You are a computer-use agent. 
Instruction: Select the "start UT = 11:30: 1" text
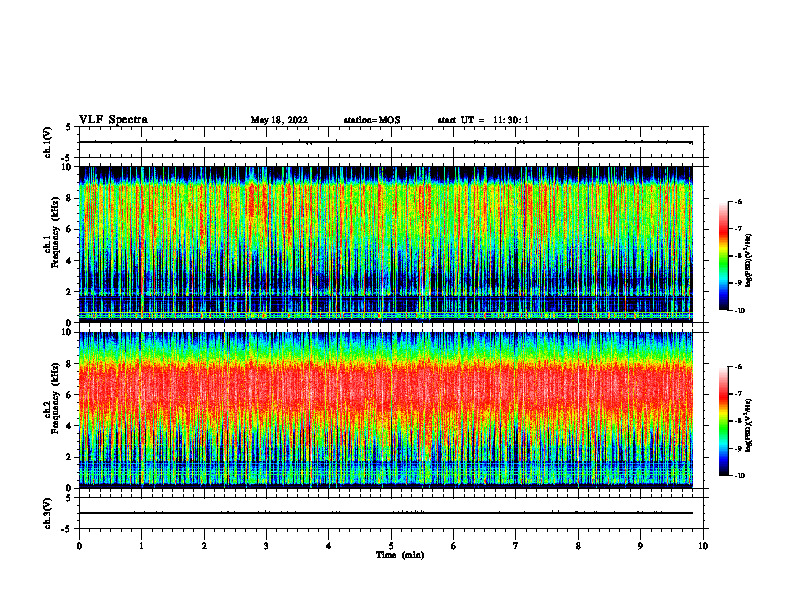pyautogui.click(x=483, y=120)
